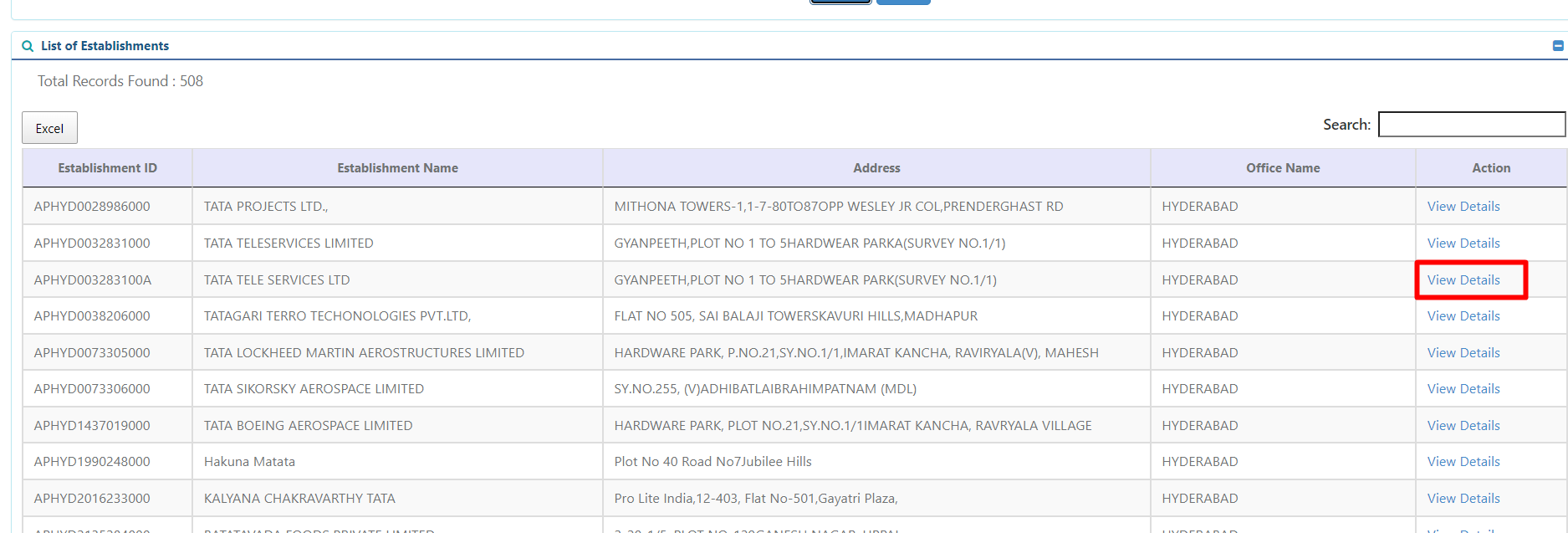Open View Details for TATA TELESERVICES LIMITED
Image resolution: width=1568 pixels, height=533 pixels.
[1463, 243]
